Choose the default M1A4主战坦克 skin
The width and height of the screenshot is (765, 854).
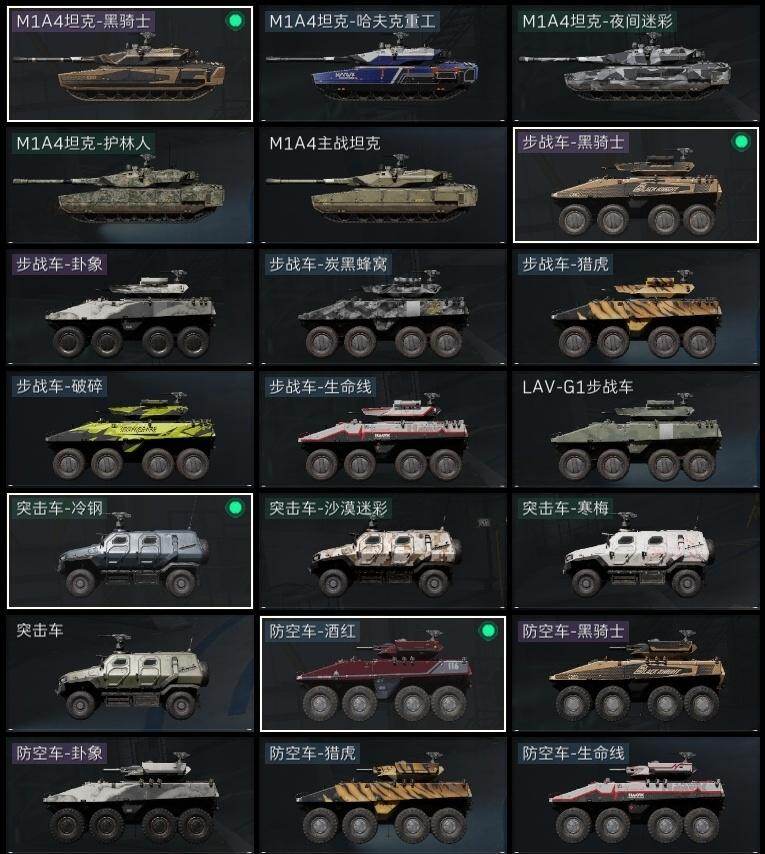click(383, 185)
